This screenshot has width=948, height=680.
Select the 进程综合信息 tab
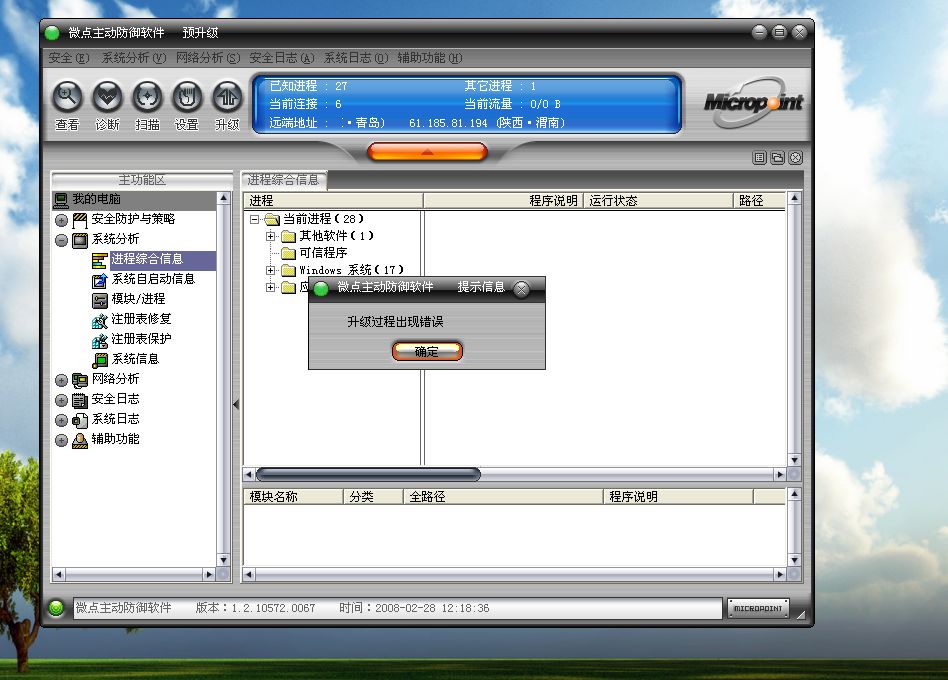[284, 180]
